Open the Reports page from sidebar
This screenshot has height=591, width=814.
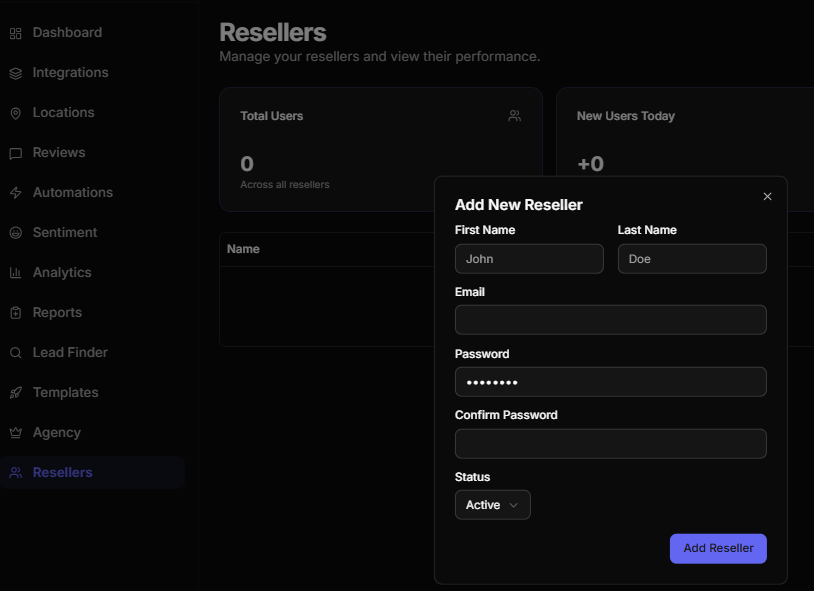click(x=57, y=313)
